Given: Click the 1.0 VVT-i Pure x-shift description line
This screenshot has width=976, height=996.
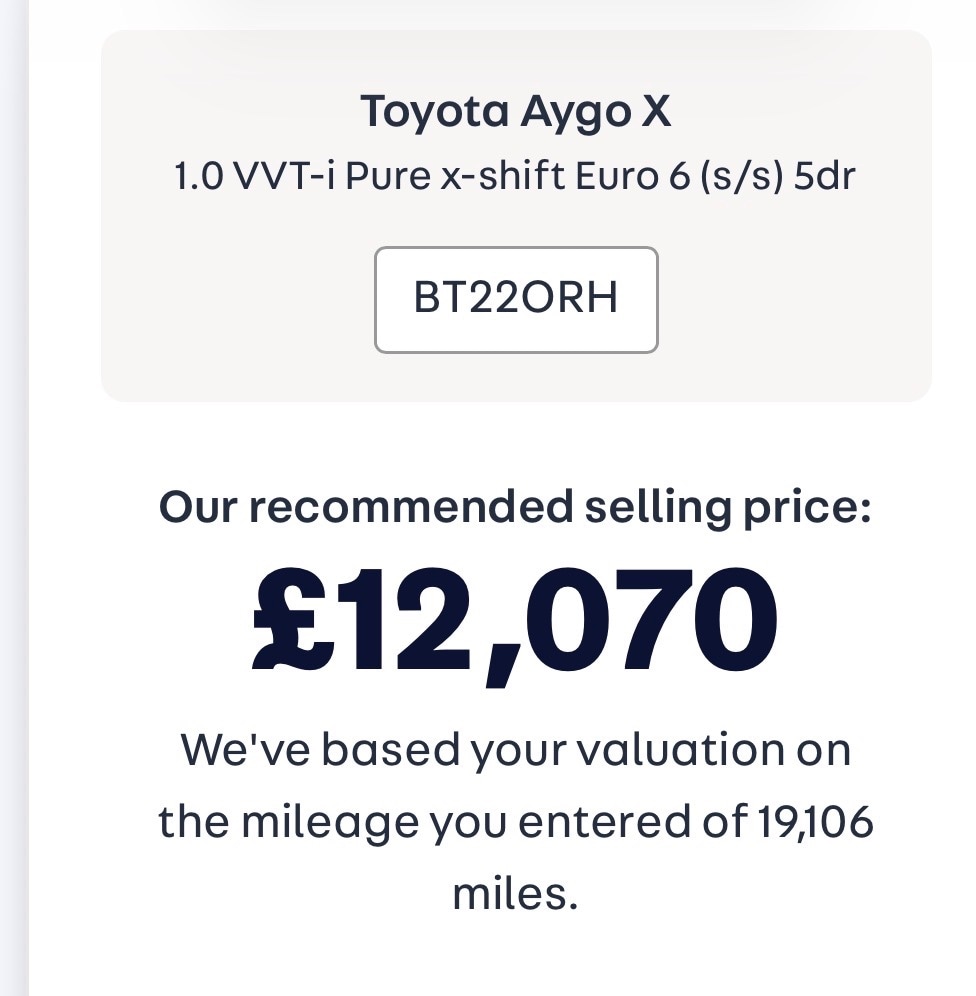Looking at the screenshot, I should [x=516, y=177].
